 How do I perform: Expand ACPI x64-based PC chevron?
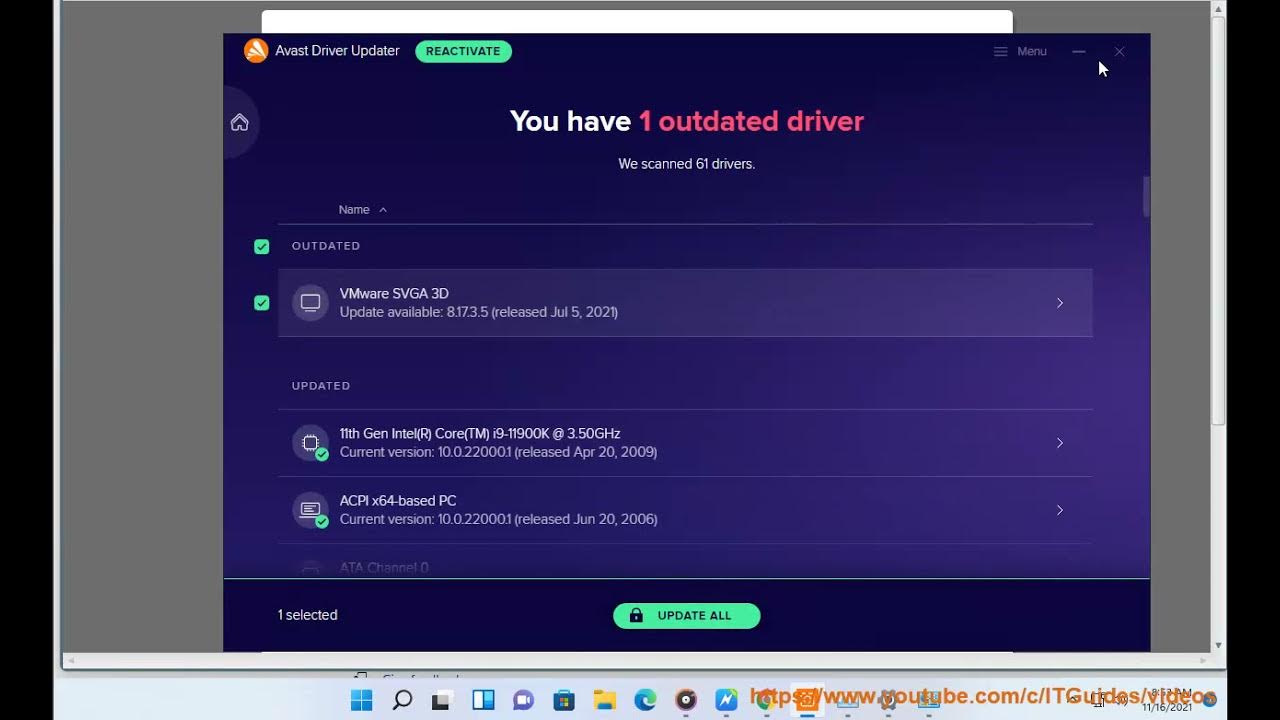(1060, 510)
